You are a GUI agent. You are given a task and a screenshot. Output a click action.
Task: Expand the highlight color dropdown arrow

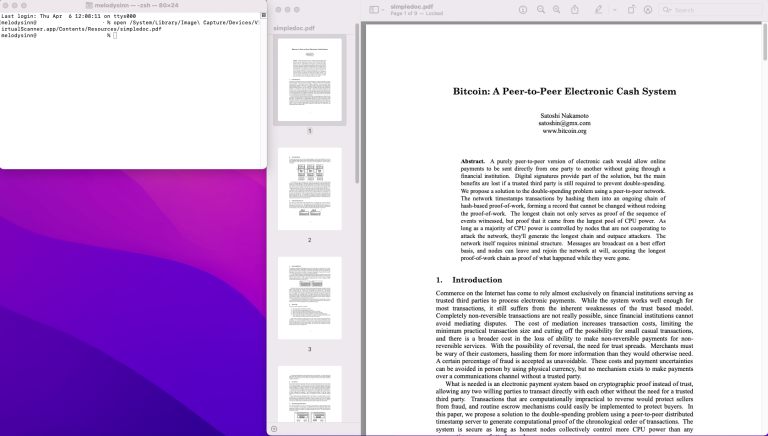click(x=614, y=10)
